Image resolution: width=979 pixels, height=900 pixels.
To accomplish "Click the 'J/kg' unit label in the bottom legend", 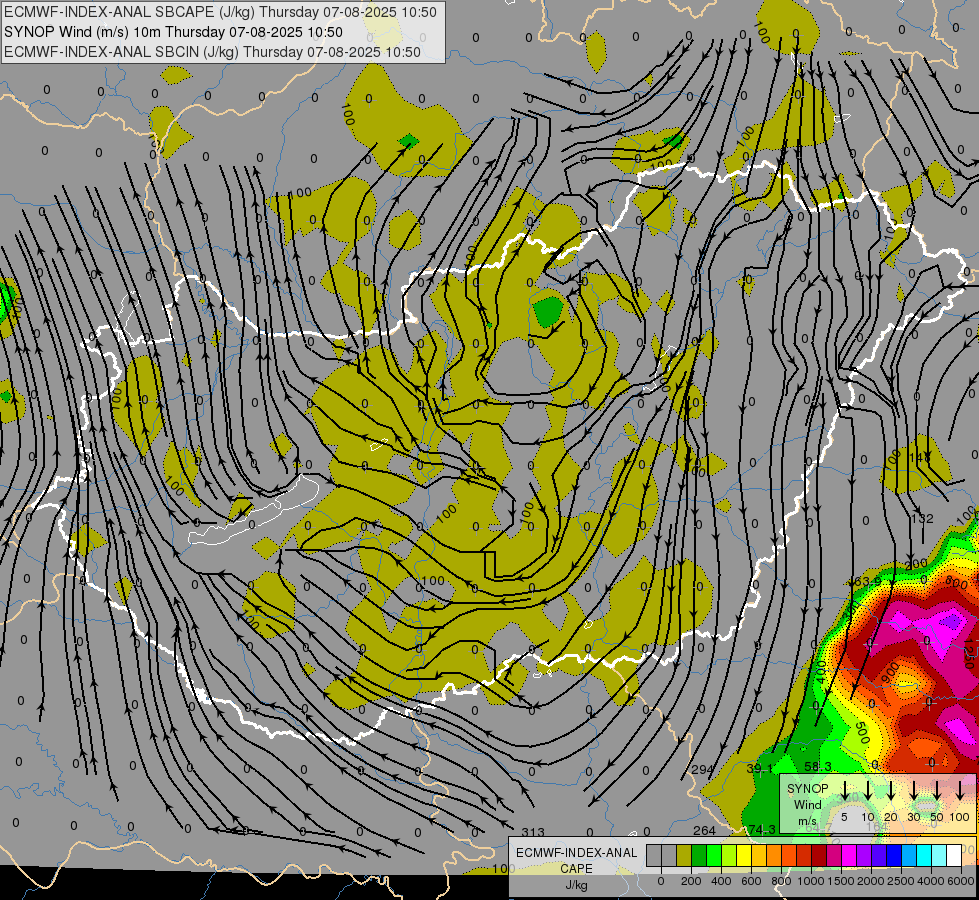I will (576, 885).
